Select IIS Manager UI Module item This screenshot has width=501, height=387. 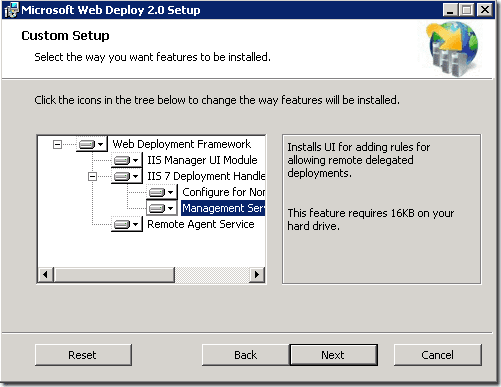pos(202,160)
